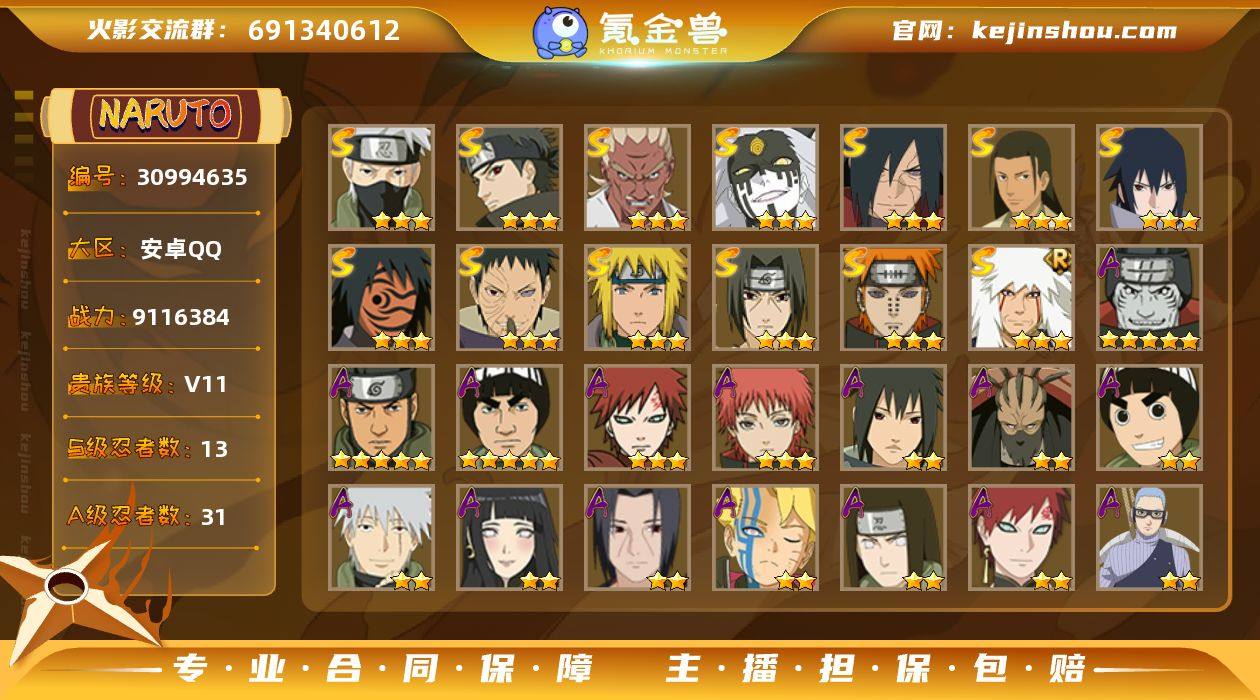Open the orange spiral mask ninja card

[381, 298]
